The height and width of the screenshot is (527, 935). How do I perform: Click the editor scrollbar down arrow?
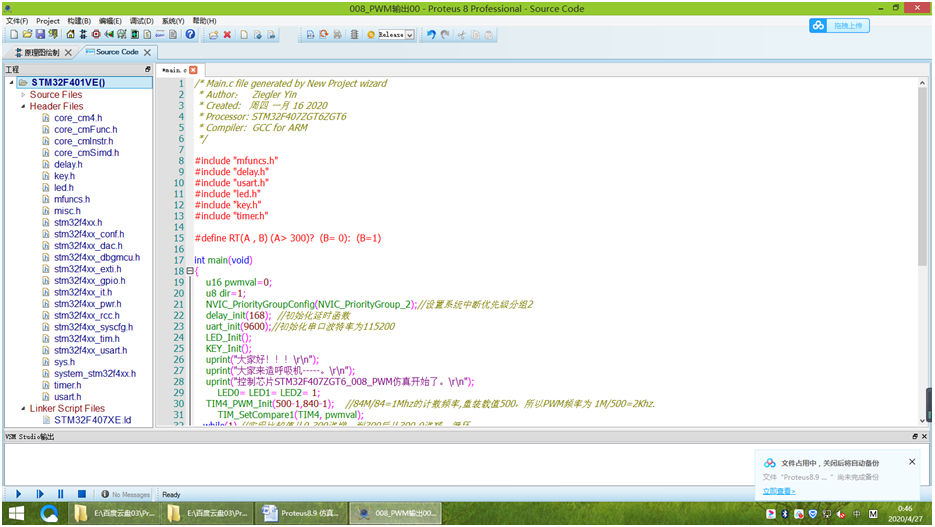coord(922,420)
